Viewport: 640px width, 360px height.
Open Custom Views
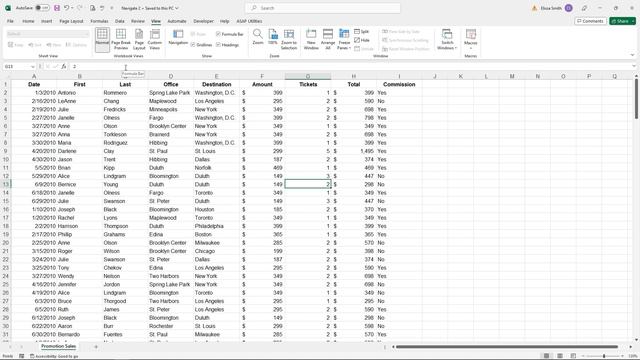(x=155, y=40)
